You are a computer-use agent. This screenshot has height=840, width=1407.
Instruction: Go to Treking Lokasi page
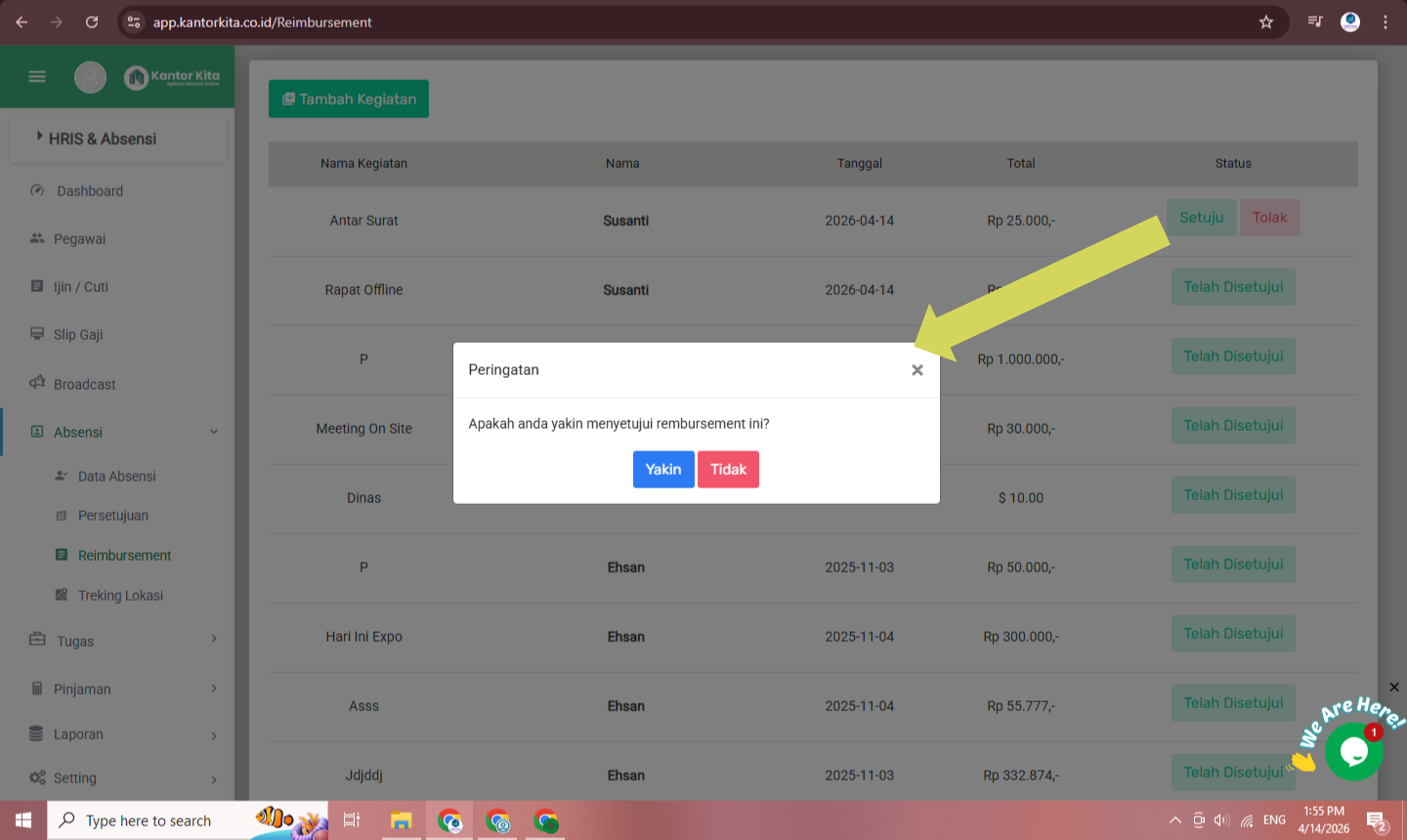120,595
